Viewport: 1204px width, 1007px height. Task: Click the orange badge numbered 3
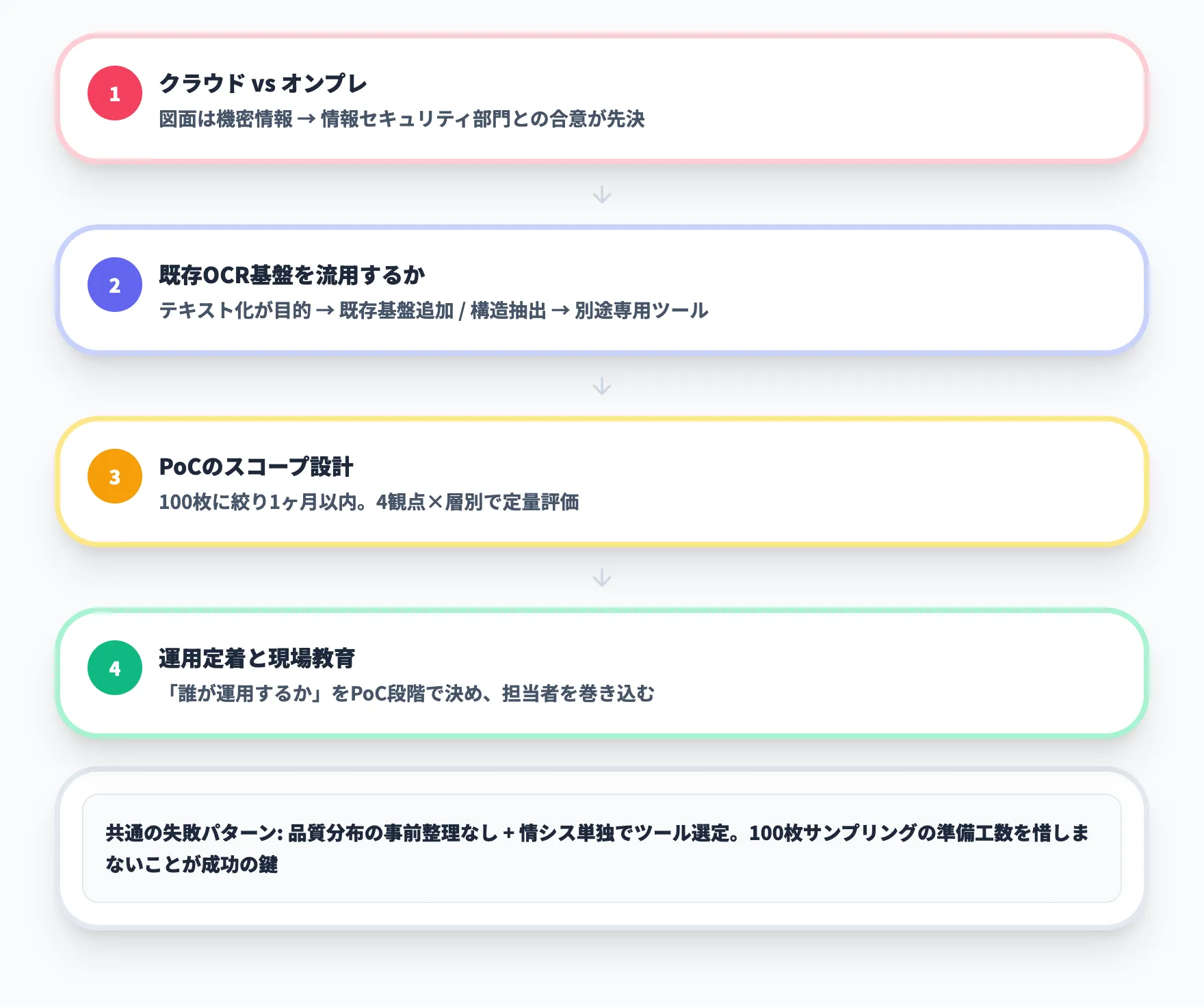(114, 475)
